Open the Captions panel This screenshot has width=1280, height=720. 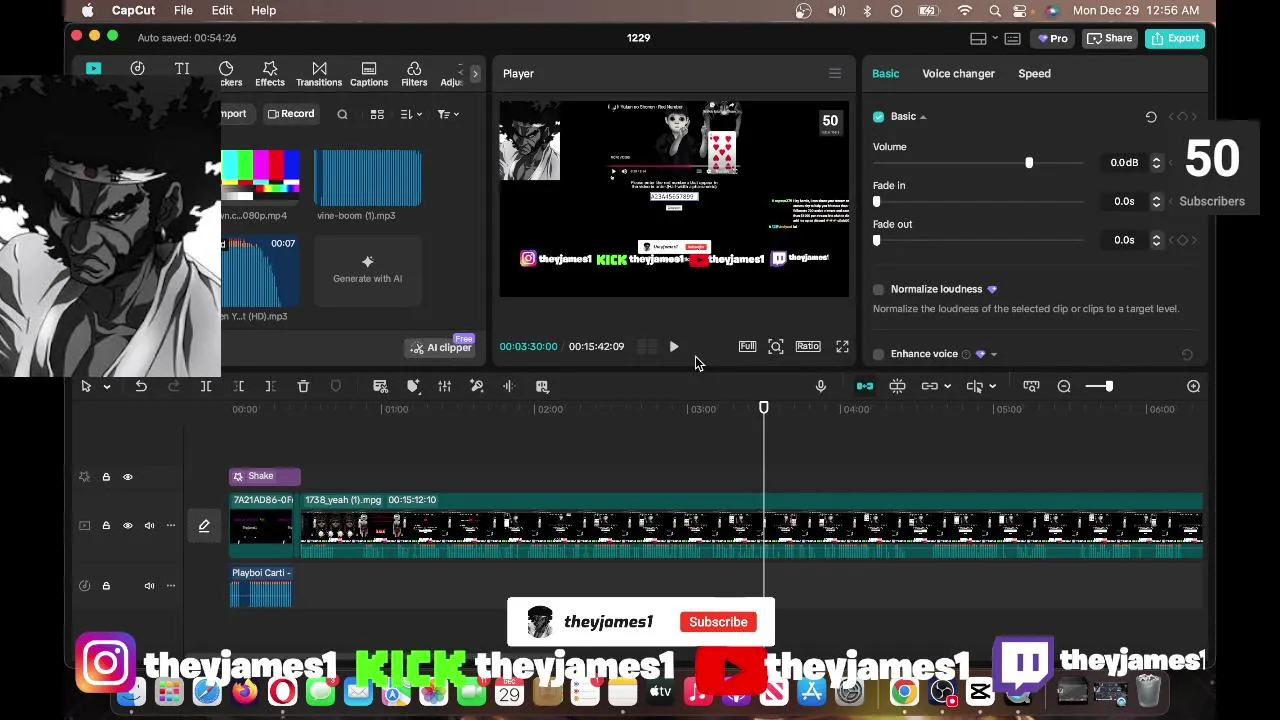(x=369, y=74)
